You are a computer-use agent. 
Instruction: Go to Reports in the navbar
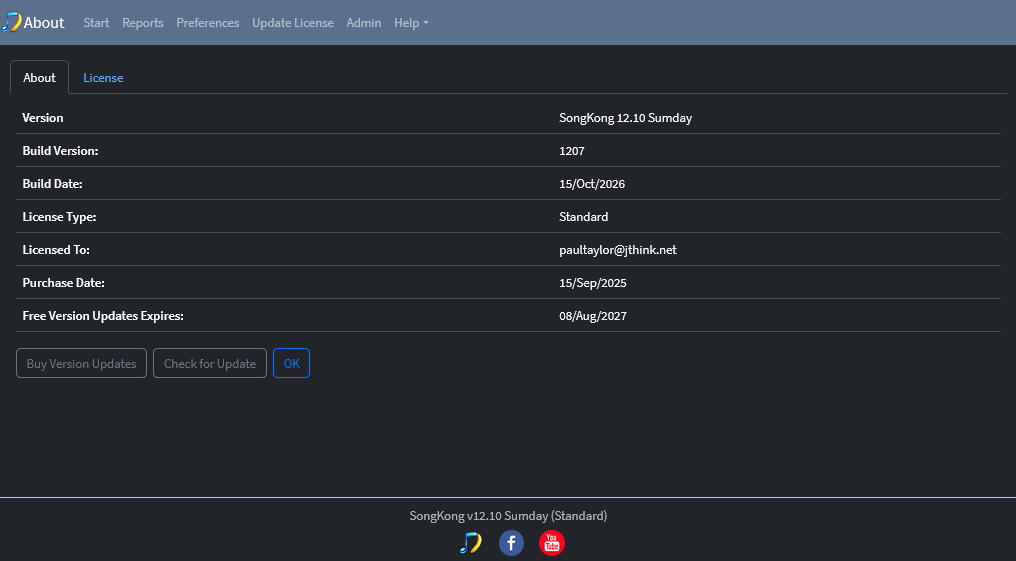point(143,23)
